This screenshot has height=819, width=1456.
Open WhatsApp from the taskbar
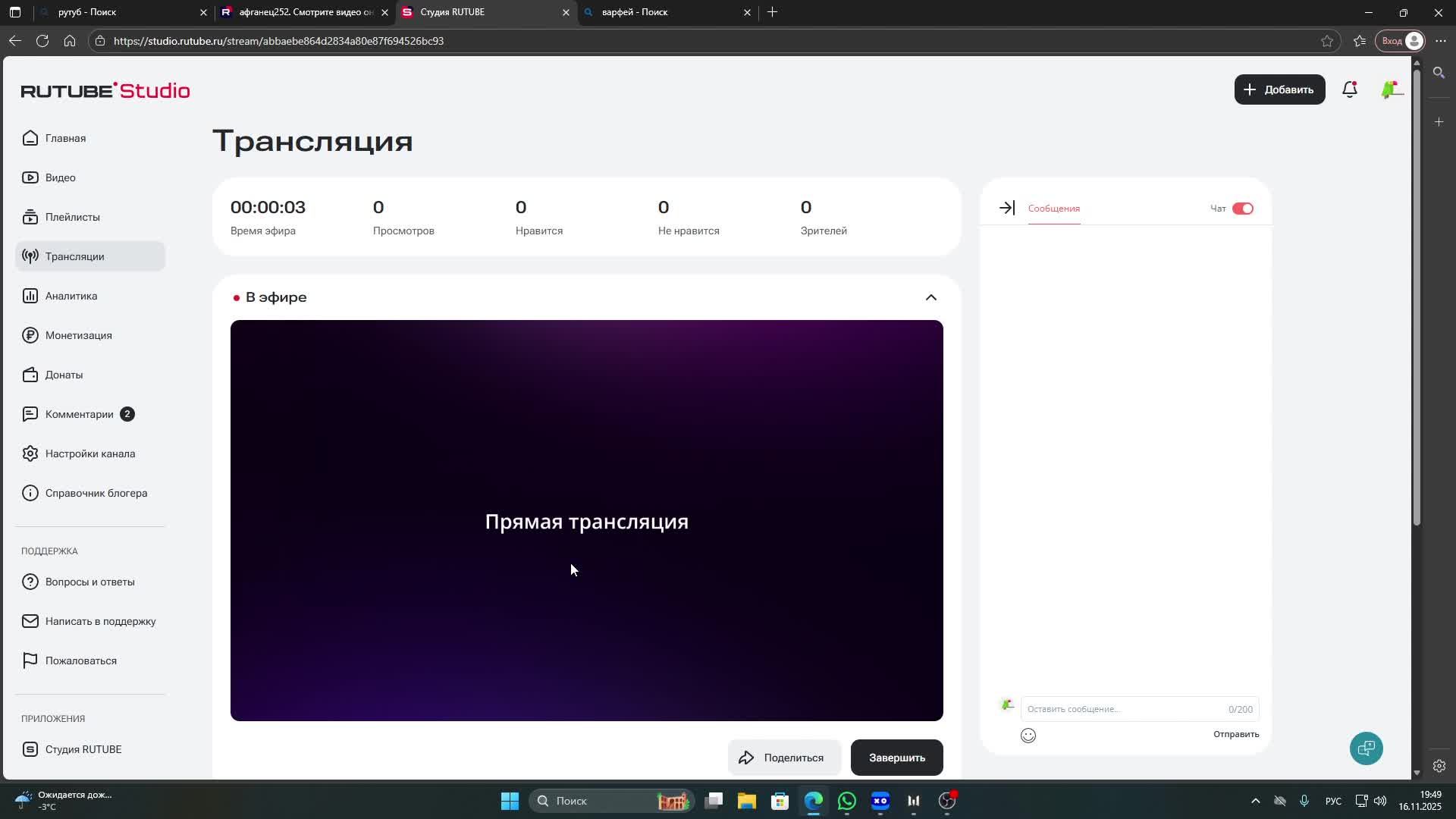click(847, 801)
